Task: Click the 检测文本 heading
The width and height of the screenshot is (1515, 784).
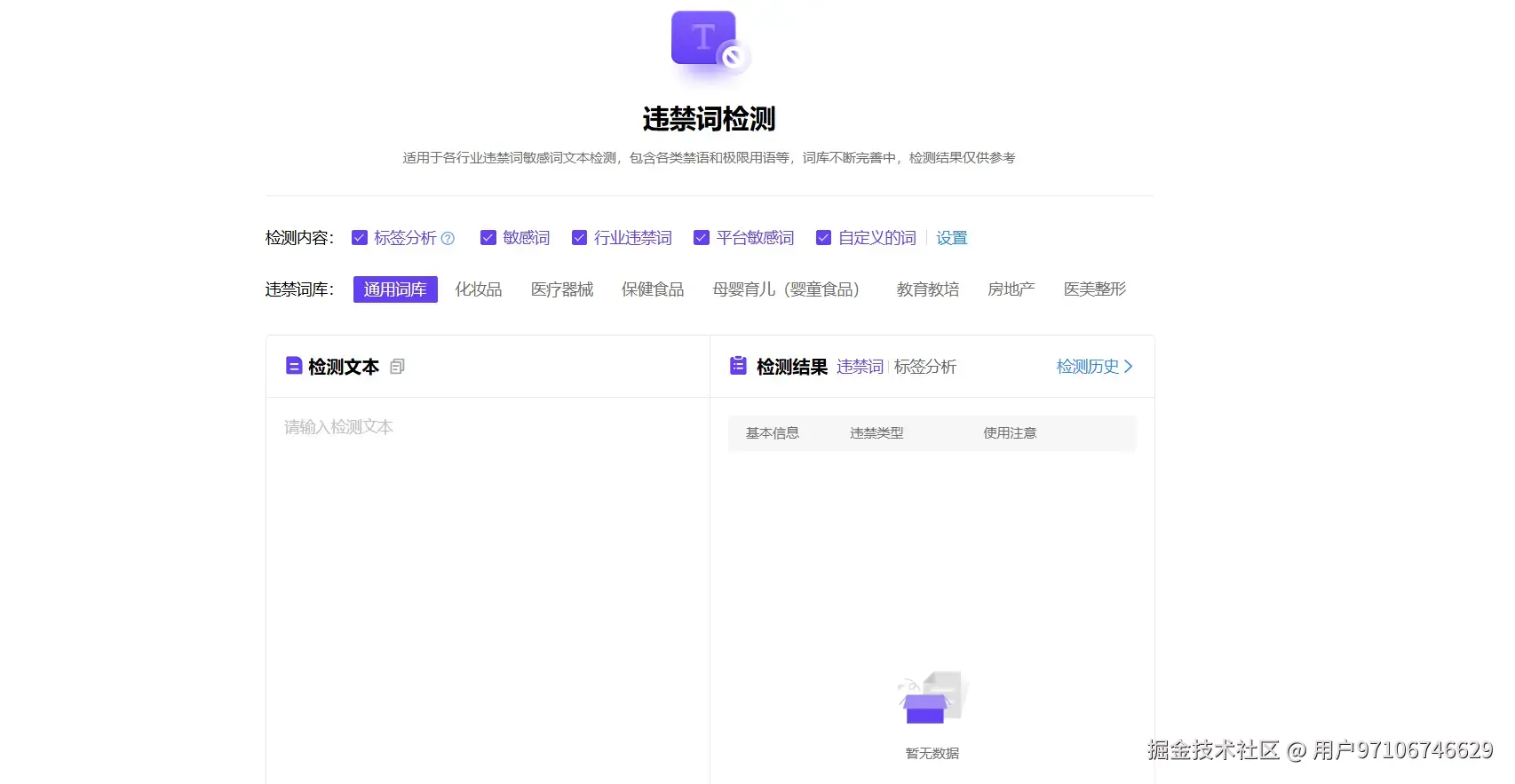Action: tap(344, 367)
